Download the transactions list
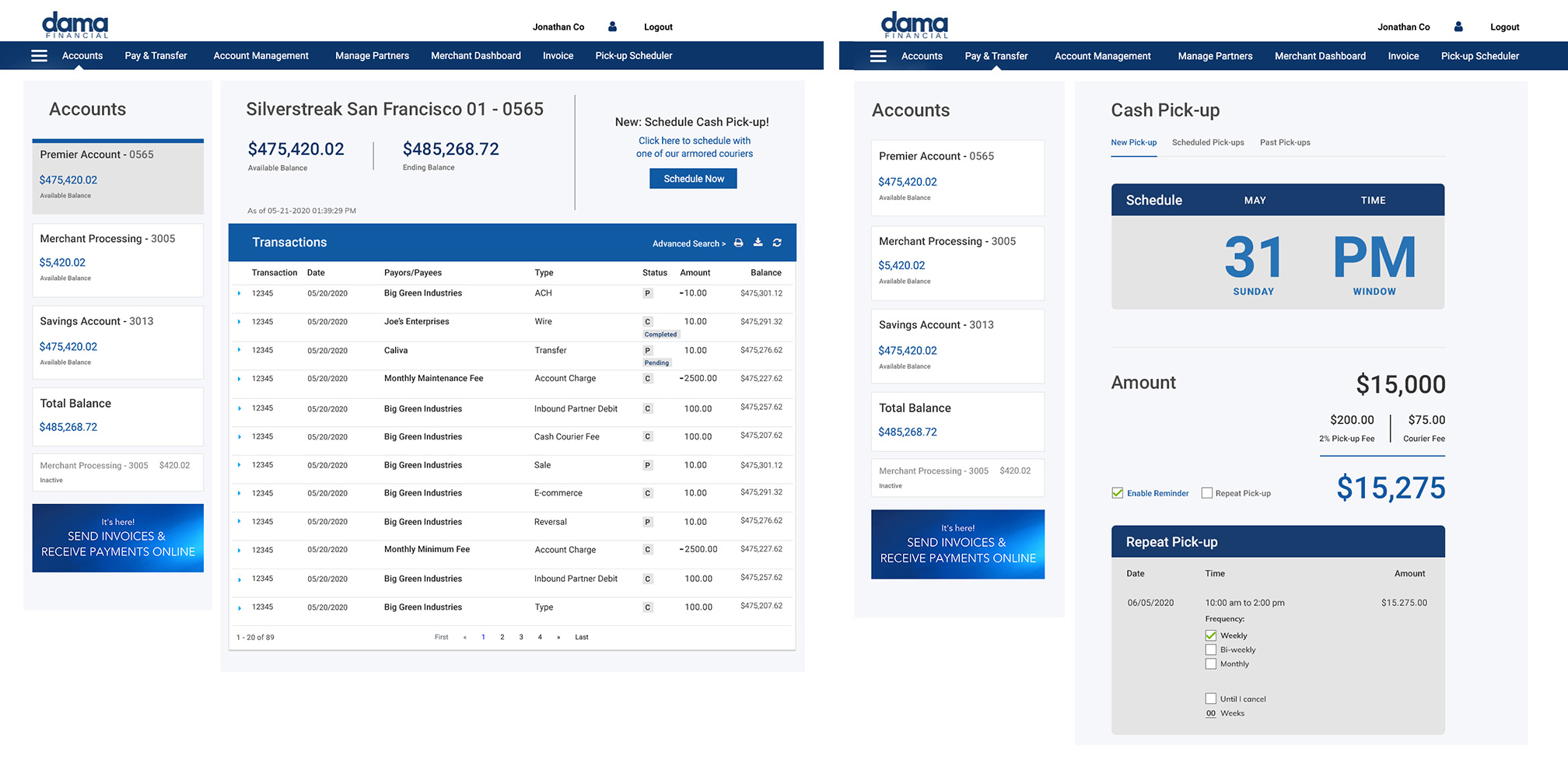1568x777 pixels. 758,243
